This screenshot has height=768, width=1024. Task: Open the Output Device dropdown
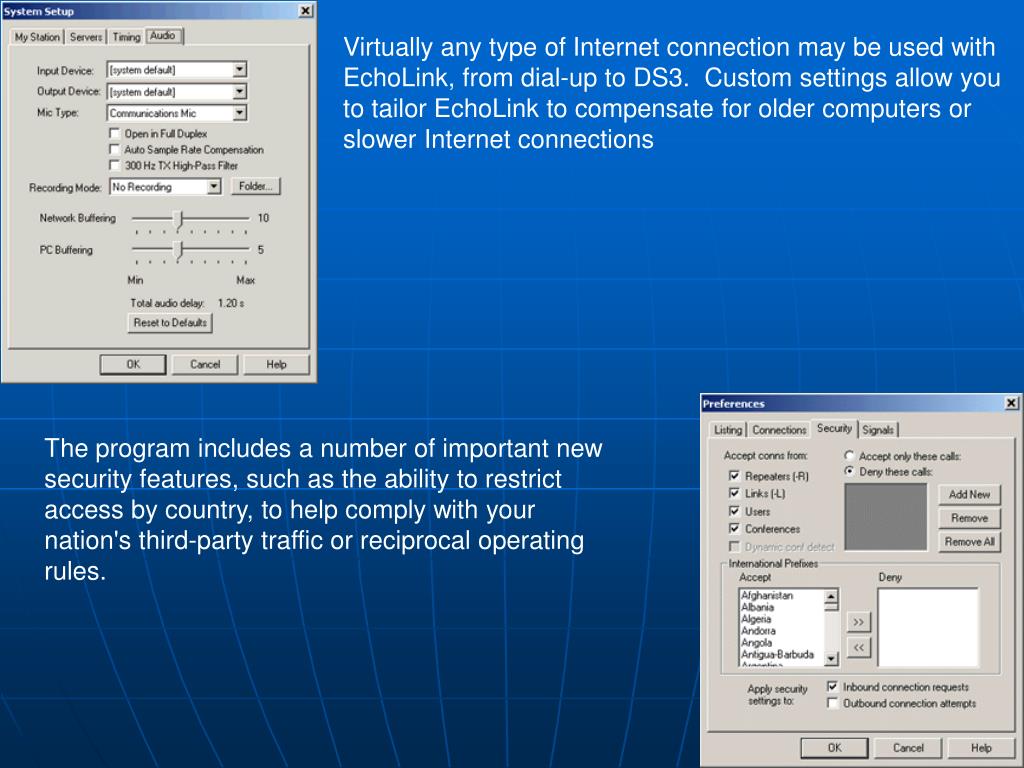pos(240,91)
